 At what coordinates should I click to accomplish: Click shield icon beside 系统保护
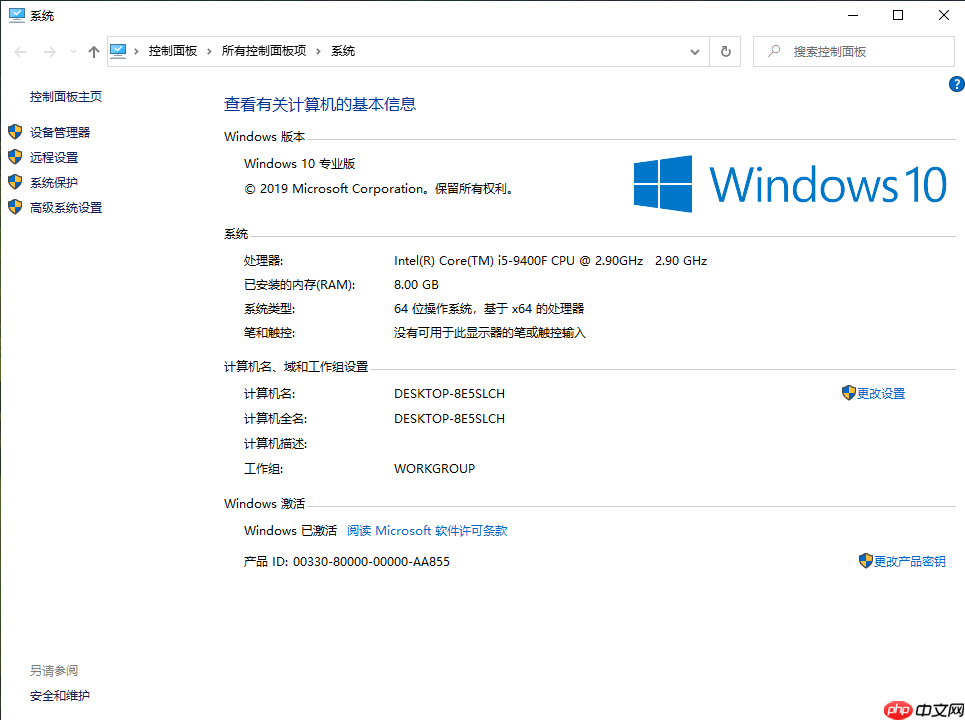point(15,182)
